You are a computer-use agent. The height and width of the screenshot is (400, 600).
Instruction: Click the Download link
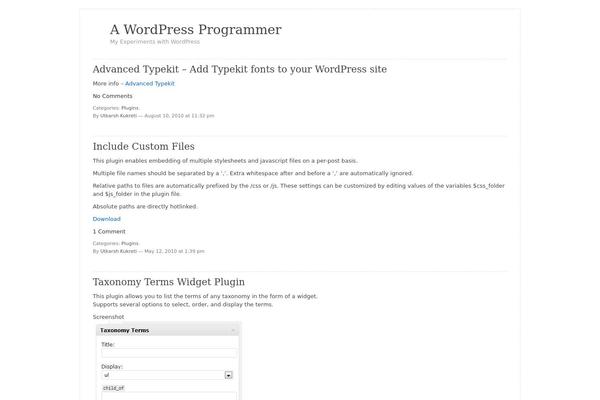106,219
